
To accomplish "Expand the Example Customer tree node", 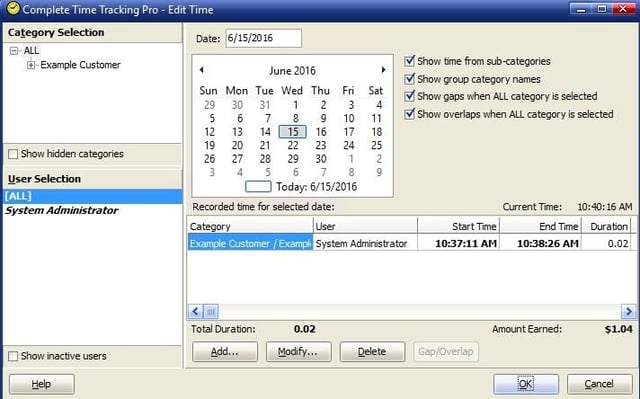I will pyautogui.click(x=31, y=65).
